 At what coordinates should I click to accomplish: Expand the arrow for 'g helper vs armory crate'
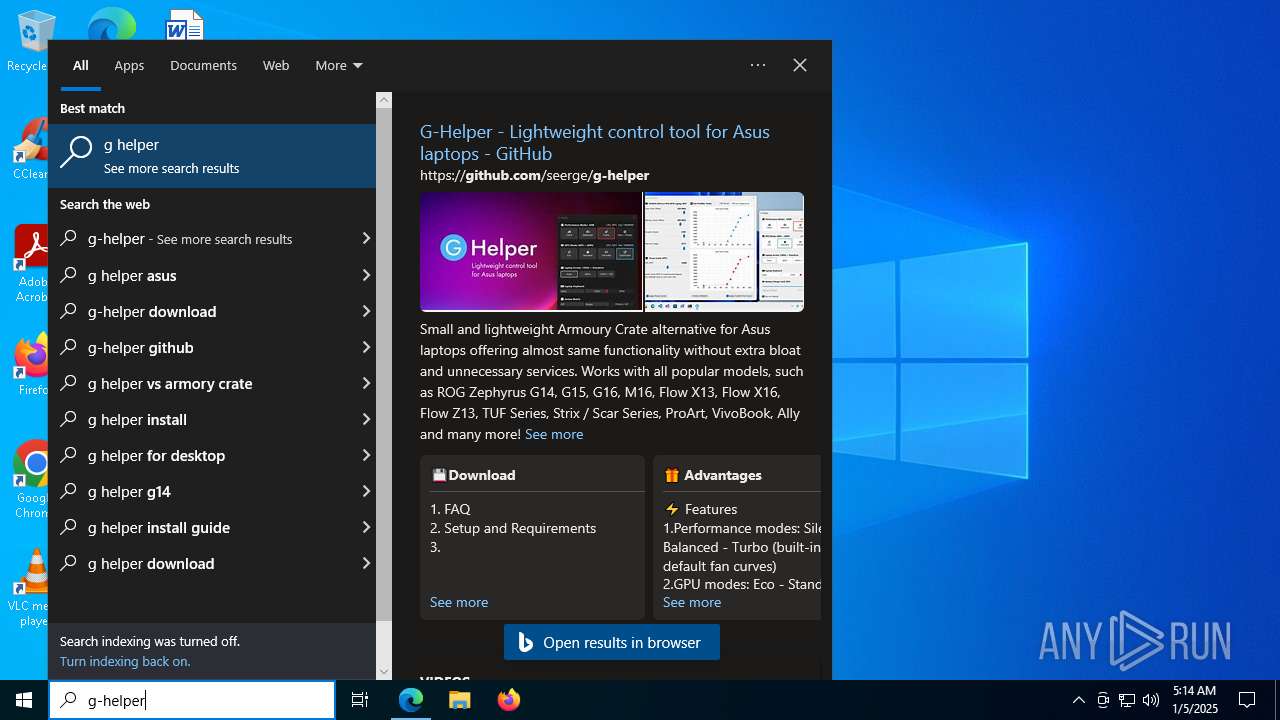coord(366,384)
